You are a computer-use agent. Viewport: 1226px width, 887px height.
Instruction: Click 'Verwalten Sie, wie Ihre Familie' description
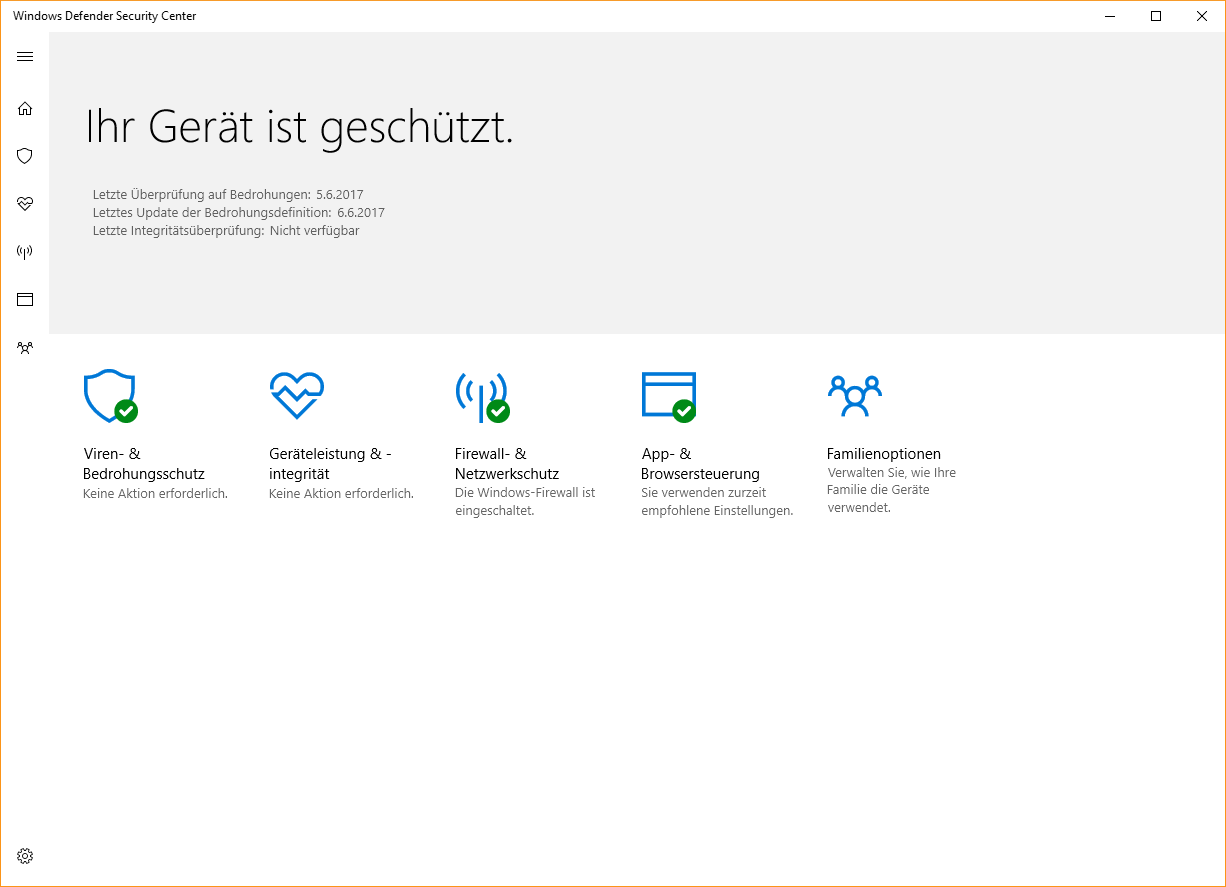(892, 490)
